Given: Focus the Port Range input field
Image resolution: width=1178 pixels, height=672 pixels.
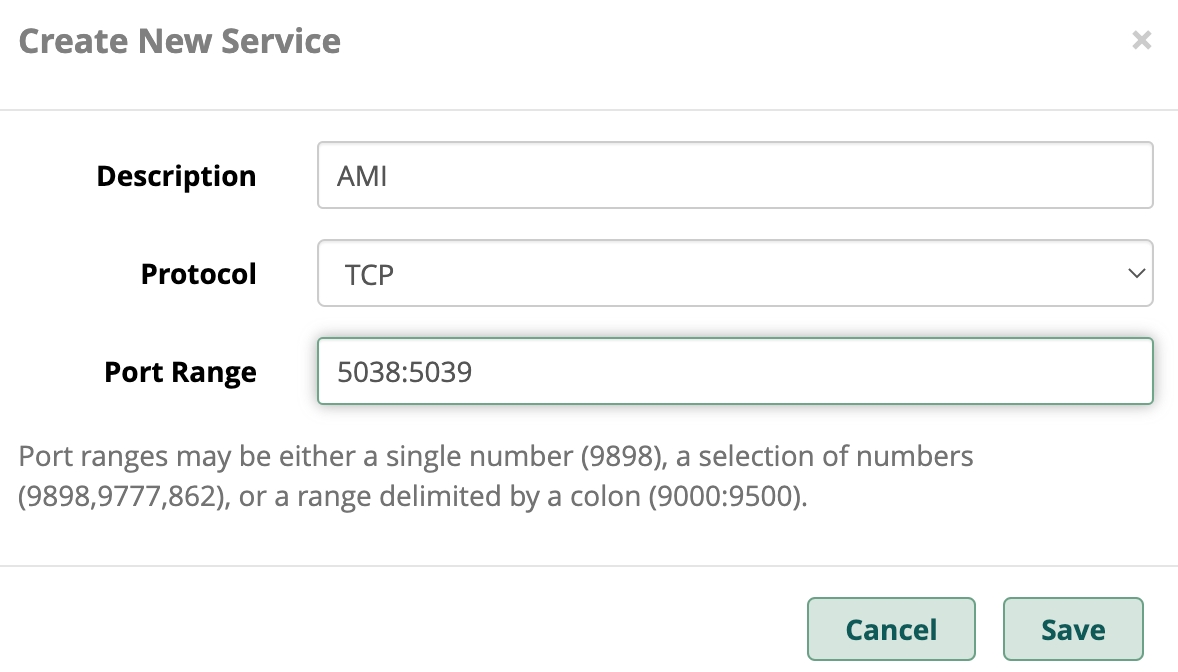Looking at the screenshot, I should 735,371.
